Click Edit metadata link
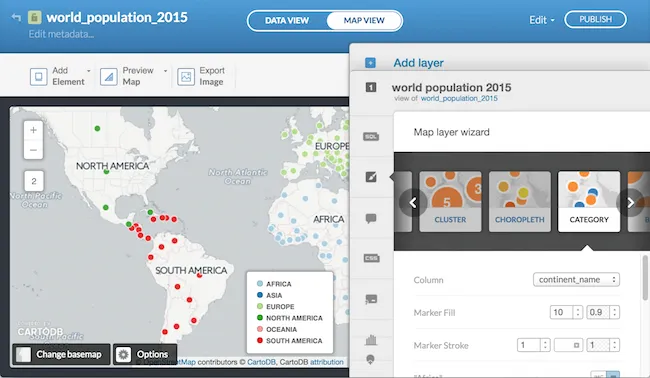 (61, 34)
